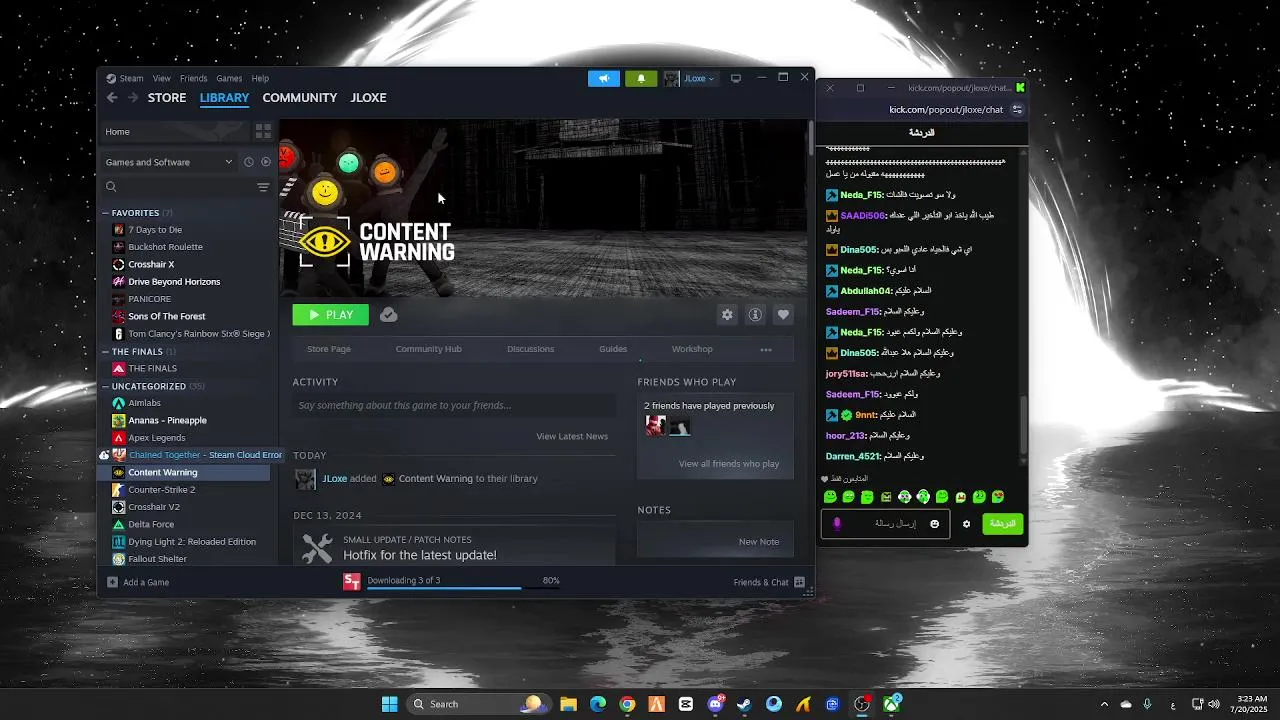The height and width of the screenshot is (720, 1280).
Task: Open emoji picker in Kick chat
Action: point(935,524)
